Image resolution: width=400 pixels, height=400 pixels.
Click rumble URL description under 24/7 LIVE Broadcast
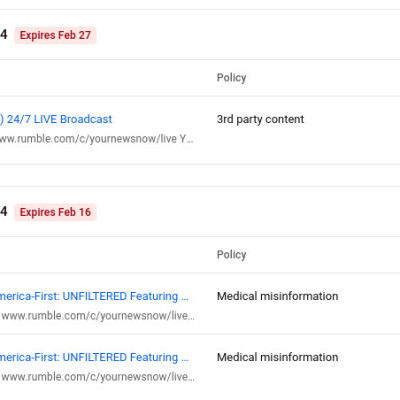pyautogui.click(x=97, y=139)
